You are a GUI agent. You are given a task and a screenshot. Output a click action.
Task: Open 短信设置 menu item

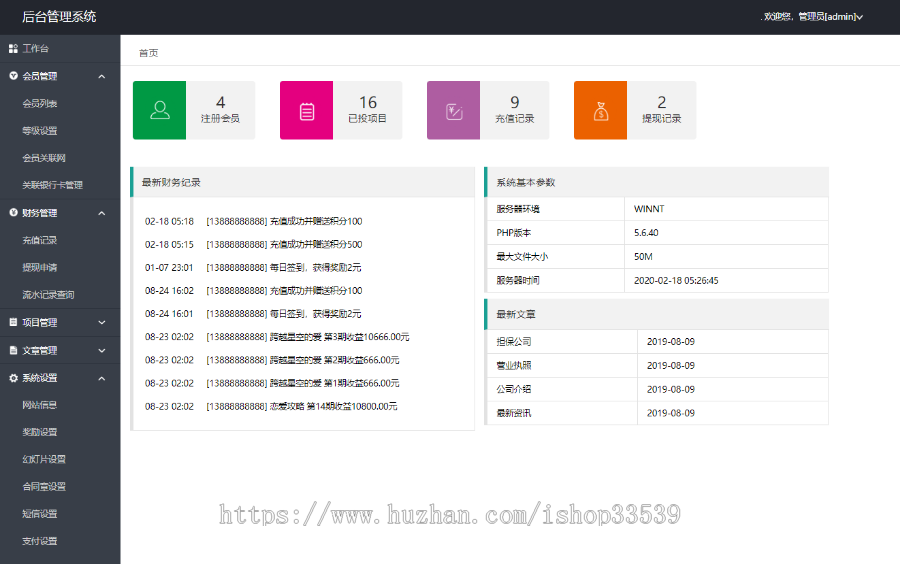(40, 514)
